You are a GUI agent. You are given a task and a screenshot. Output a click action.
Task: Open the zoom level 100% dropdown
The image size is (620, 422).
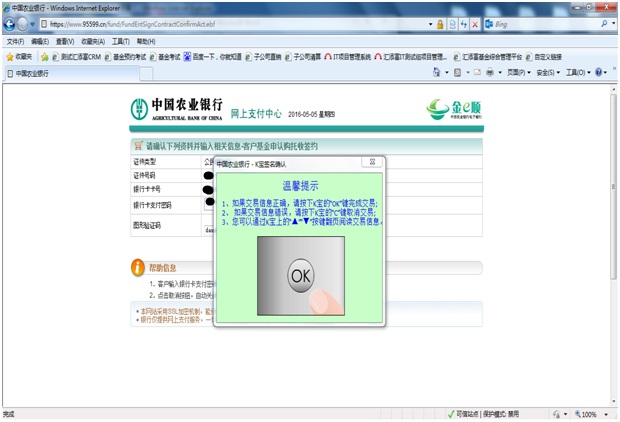[x=591, y=414]
